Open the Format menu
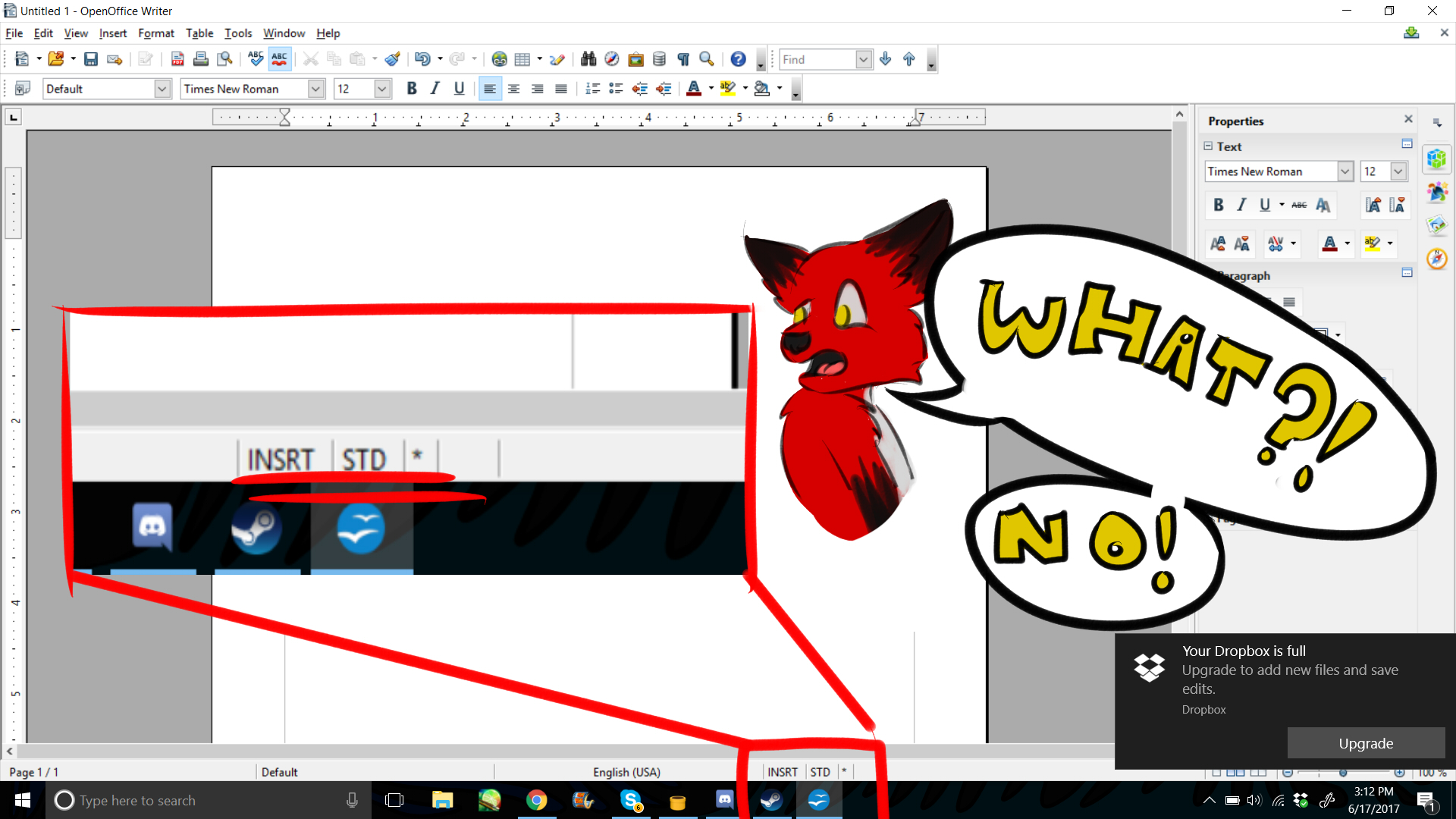Image resolution: width=1456 pixels, height=819 pixels. (155, 33)
